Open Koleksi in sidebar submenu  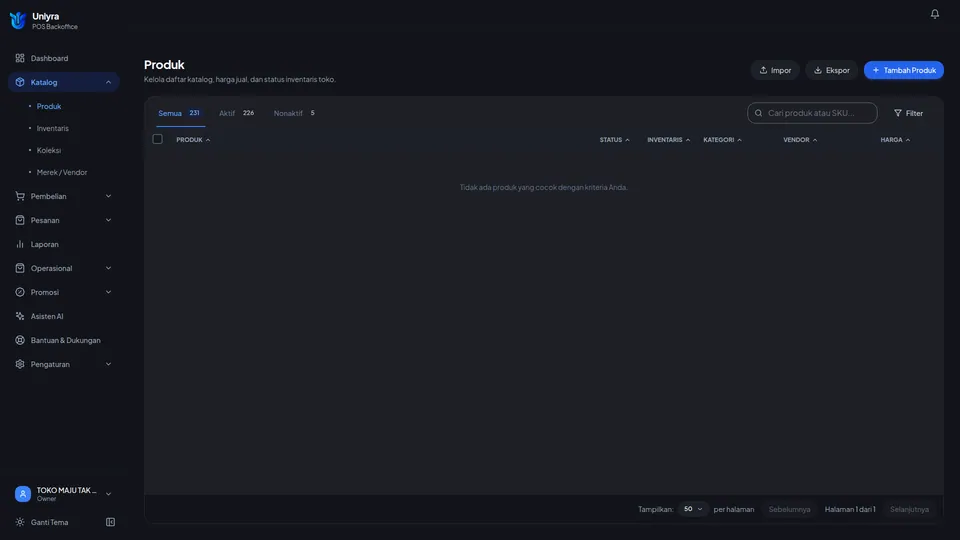coord(49,150)
